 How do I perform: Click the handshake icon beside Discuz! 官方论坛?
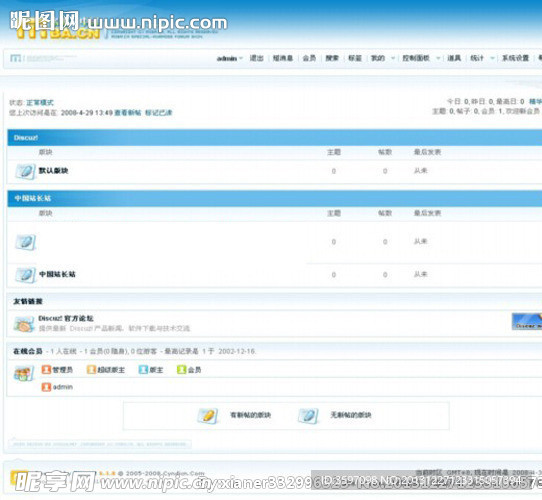tap(24, 324)
